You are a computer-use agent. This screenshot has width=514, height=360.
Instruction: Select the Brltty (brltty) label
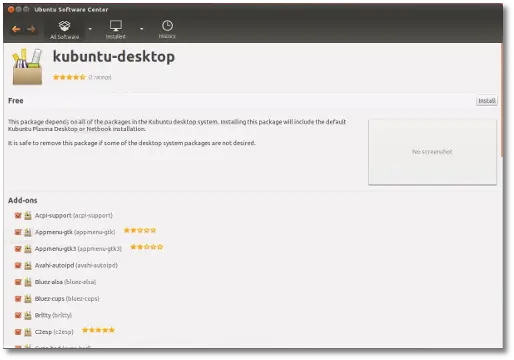(53, 315)
